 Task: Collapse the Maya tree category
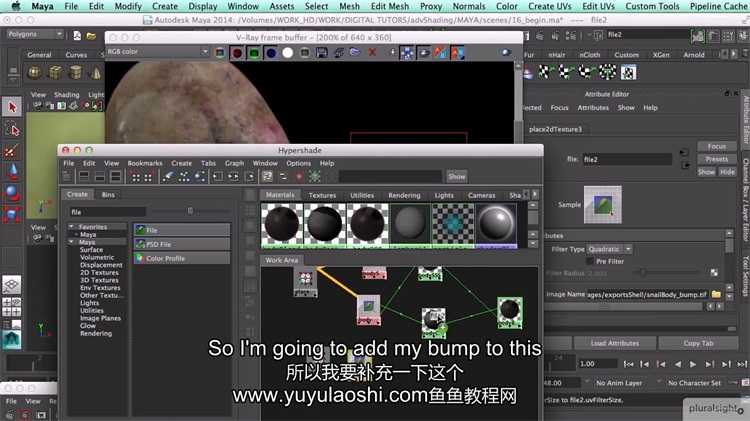(71, 242)
